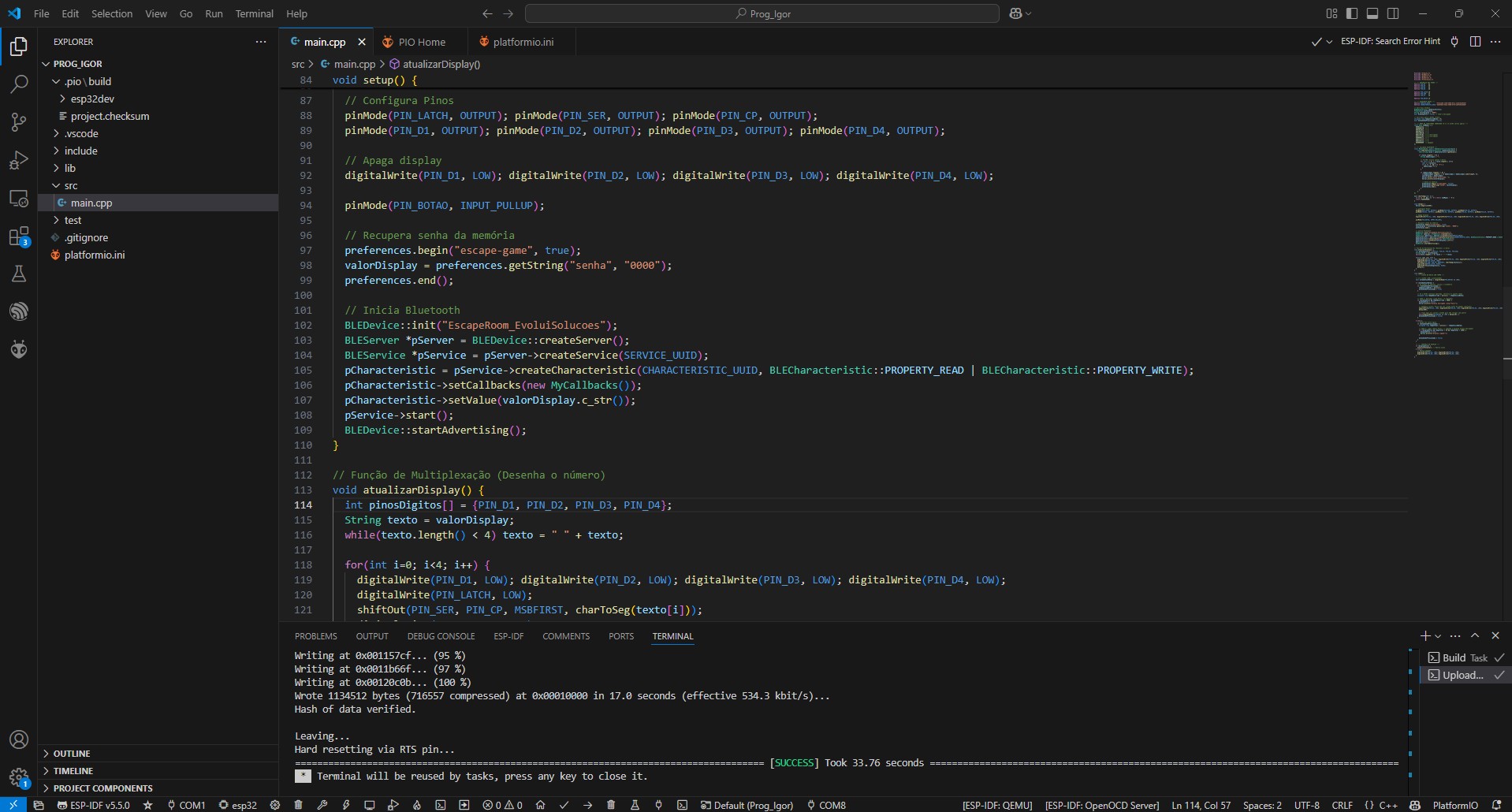Image resolution: width=1512 pixels, height=812 pixels.
Task: Open the Accounts menu icon
Action: click(19, 739)
